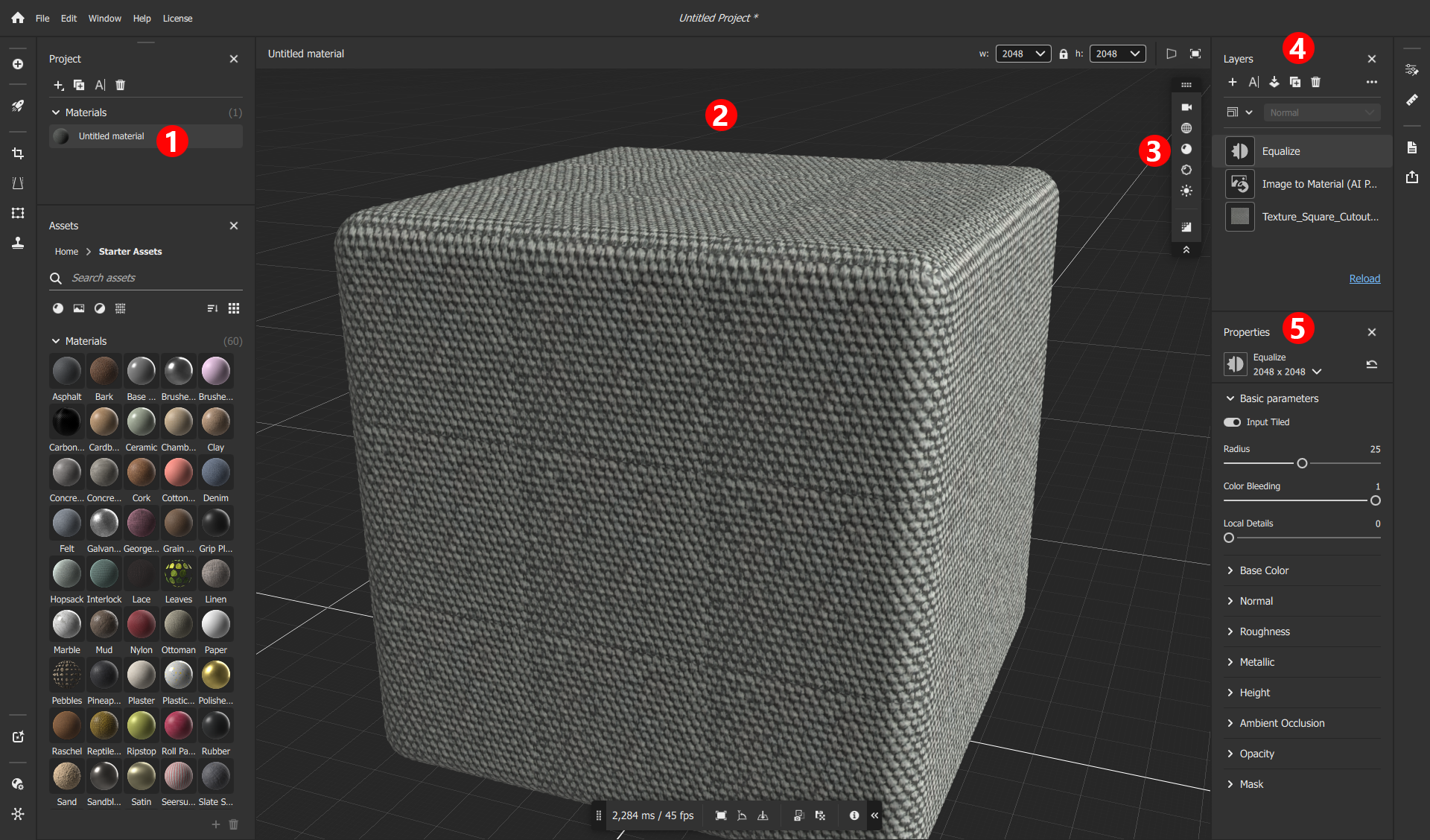This screenshot has width=1430, height=840.
Task: Open the Crop tool in left sidebar
Action: pyautogui.click(x=18, y=153)
